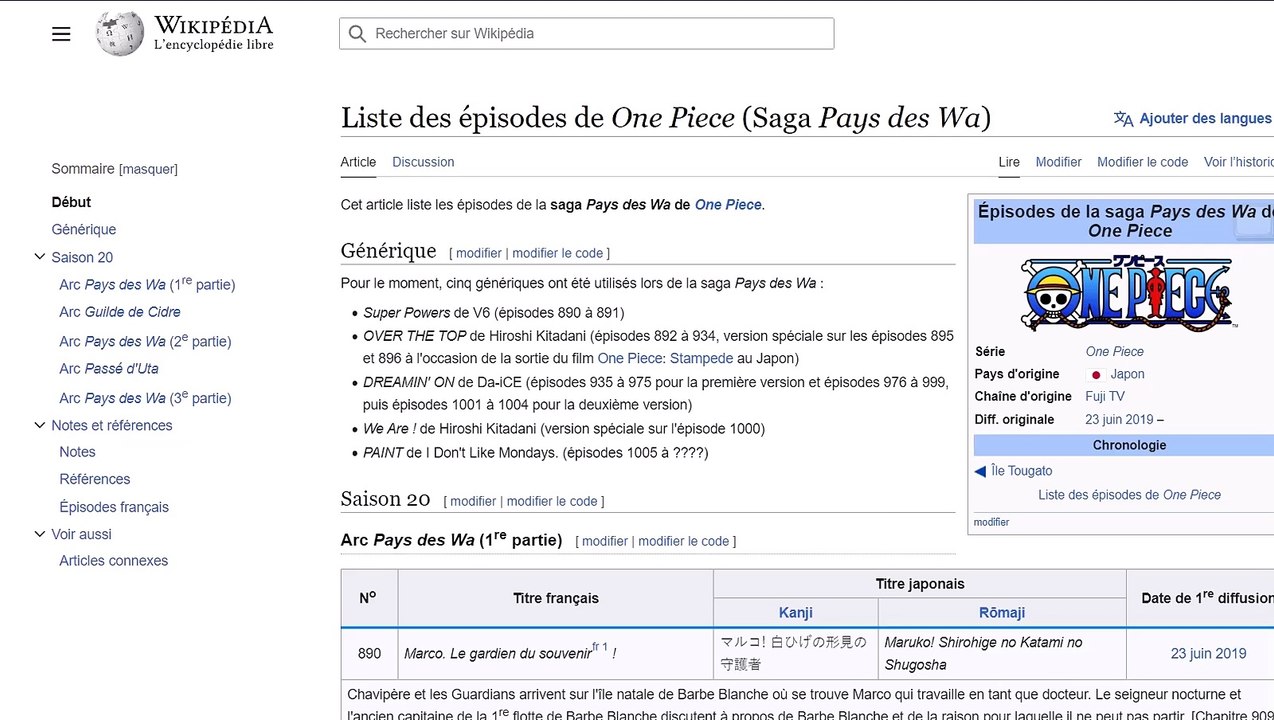The width and height of the screenshot is (1274, 720).
Task: Open the One Piece: Stampede film link
Action: 665,358
